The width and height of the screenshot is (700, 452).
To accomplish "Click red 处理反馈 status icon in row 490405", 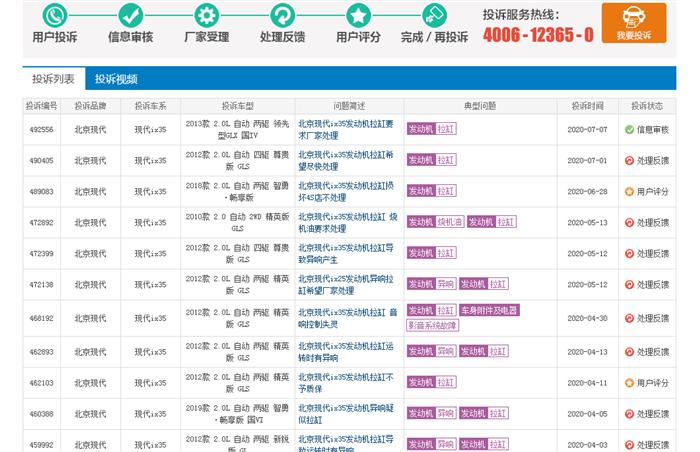I will point(629,160).
